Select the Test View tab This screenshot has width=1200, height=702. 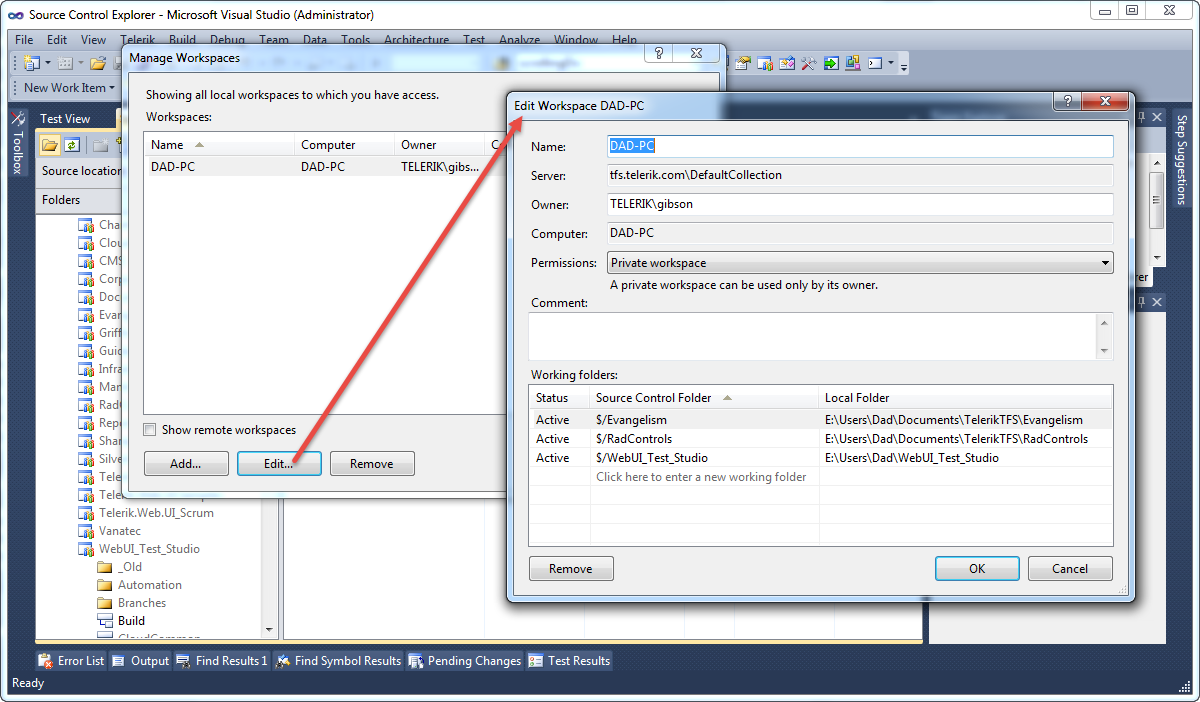[x=65, y=118]
